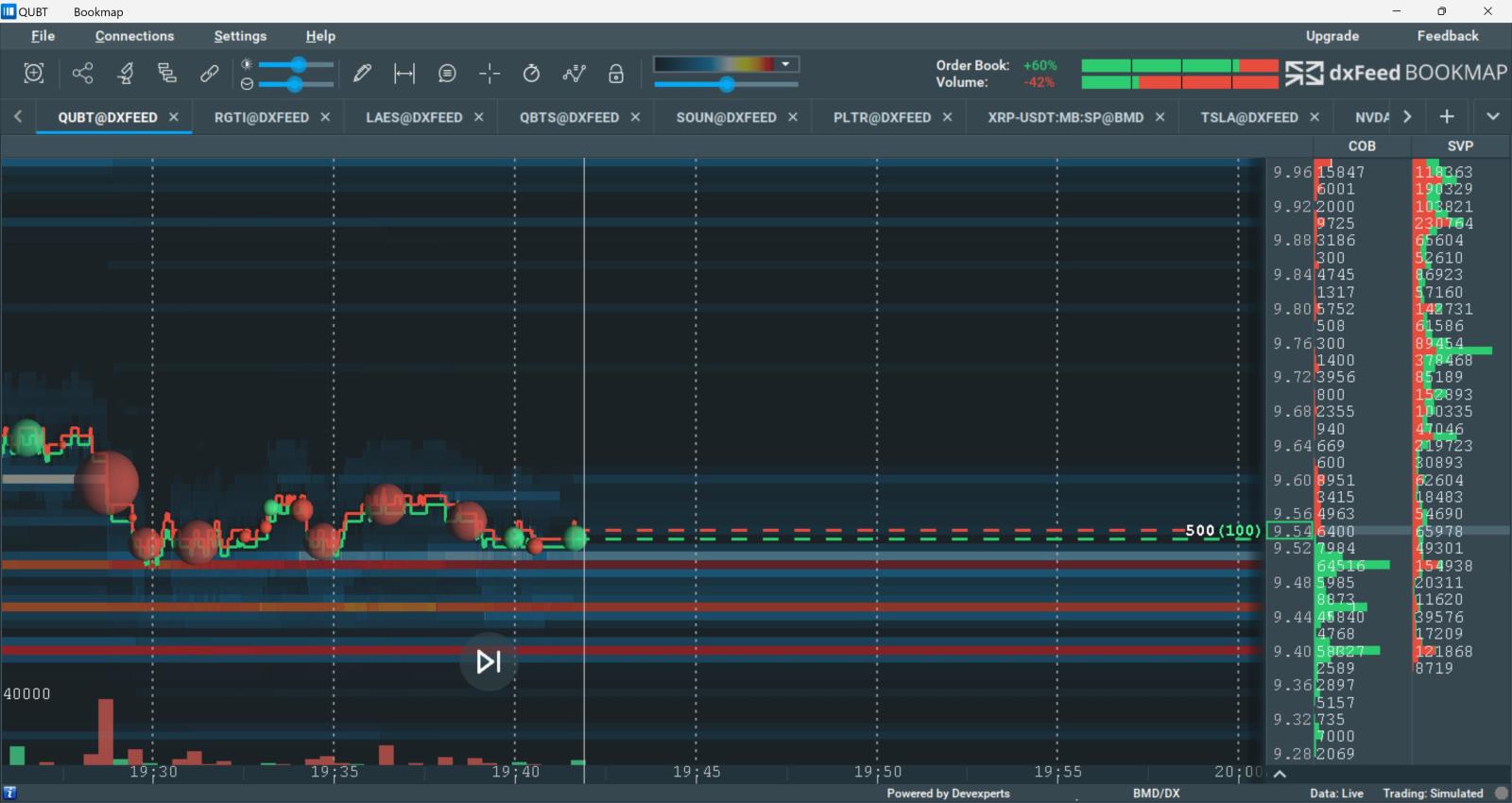Click the layered hierarchy toolbar icon
Image resolution: width=1512 pixels, height=803 pixels.
tap(167, 73)
